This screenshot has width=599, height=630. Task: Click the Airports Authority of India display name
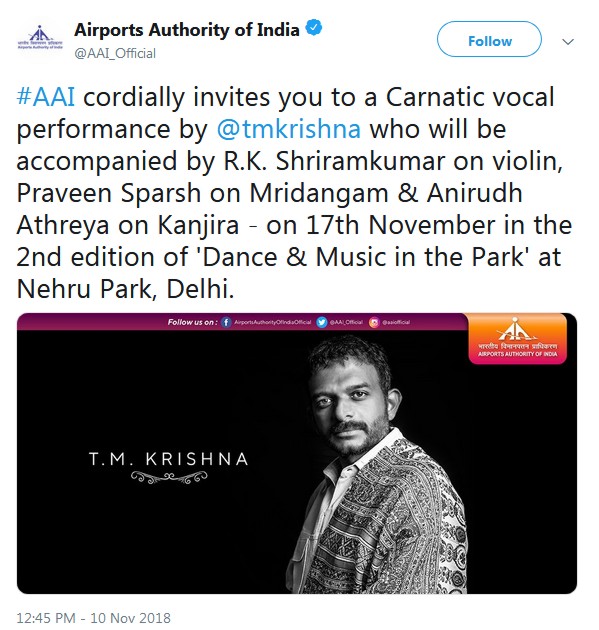[187, 30]
